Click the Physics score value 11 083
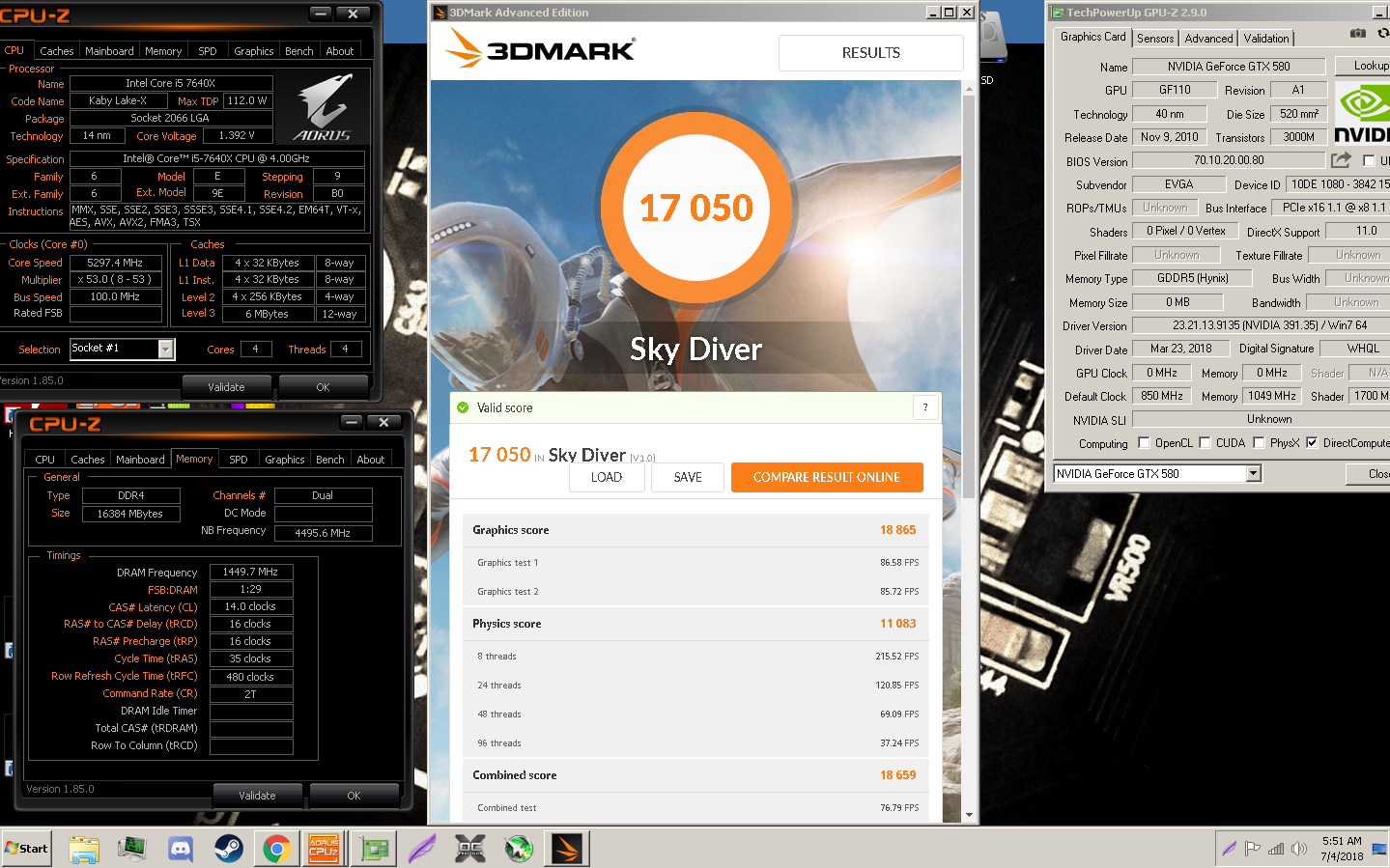The width and height of the screenshot is (1390, 868). (x=897, y=624)
